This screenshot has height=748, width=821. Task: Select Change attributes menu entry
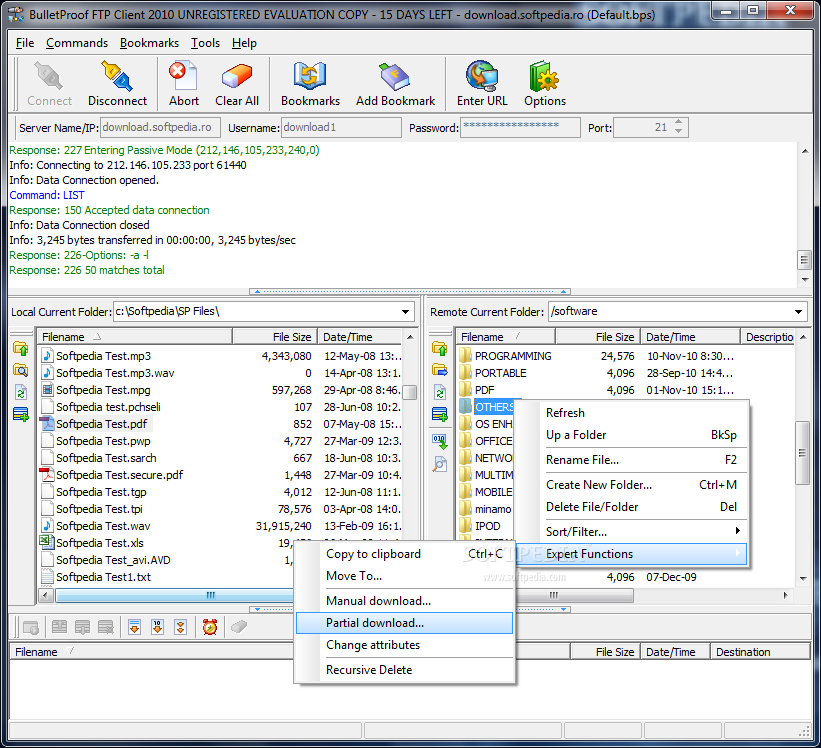tap(404, 645)
